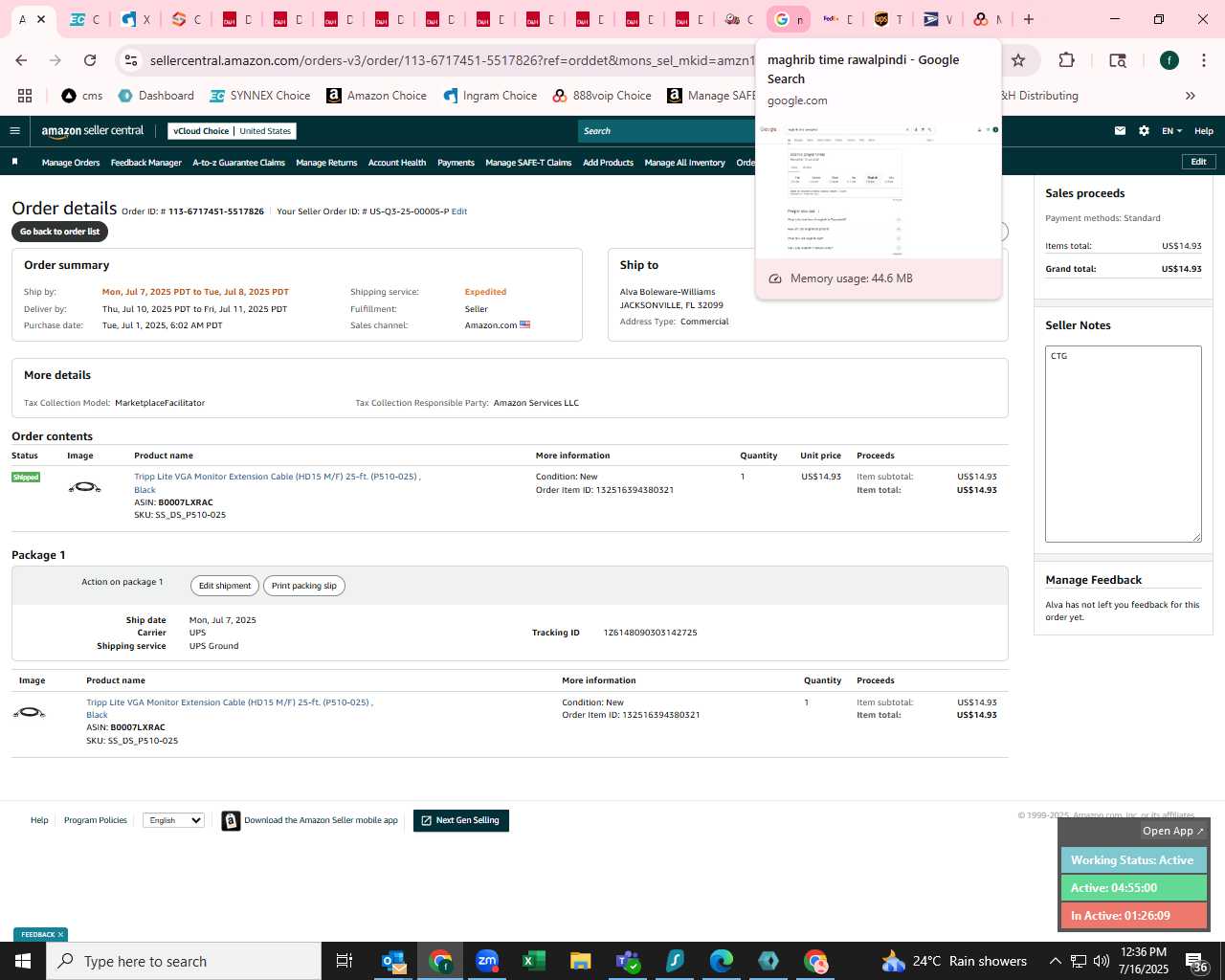View site information icon in the address bar

[x=131, y=60]
